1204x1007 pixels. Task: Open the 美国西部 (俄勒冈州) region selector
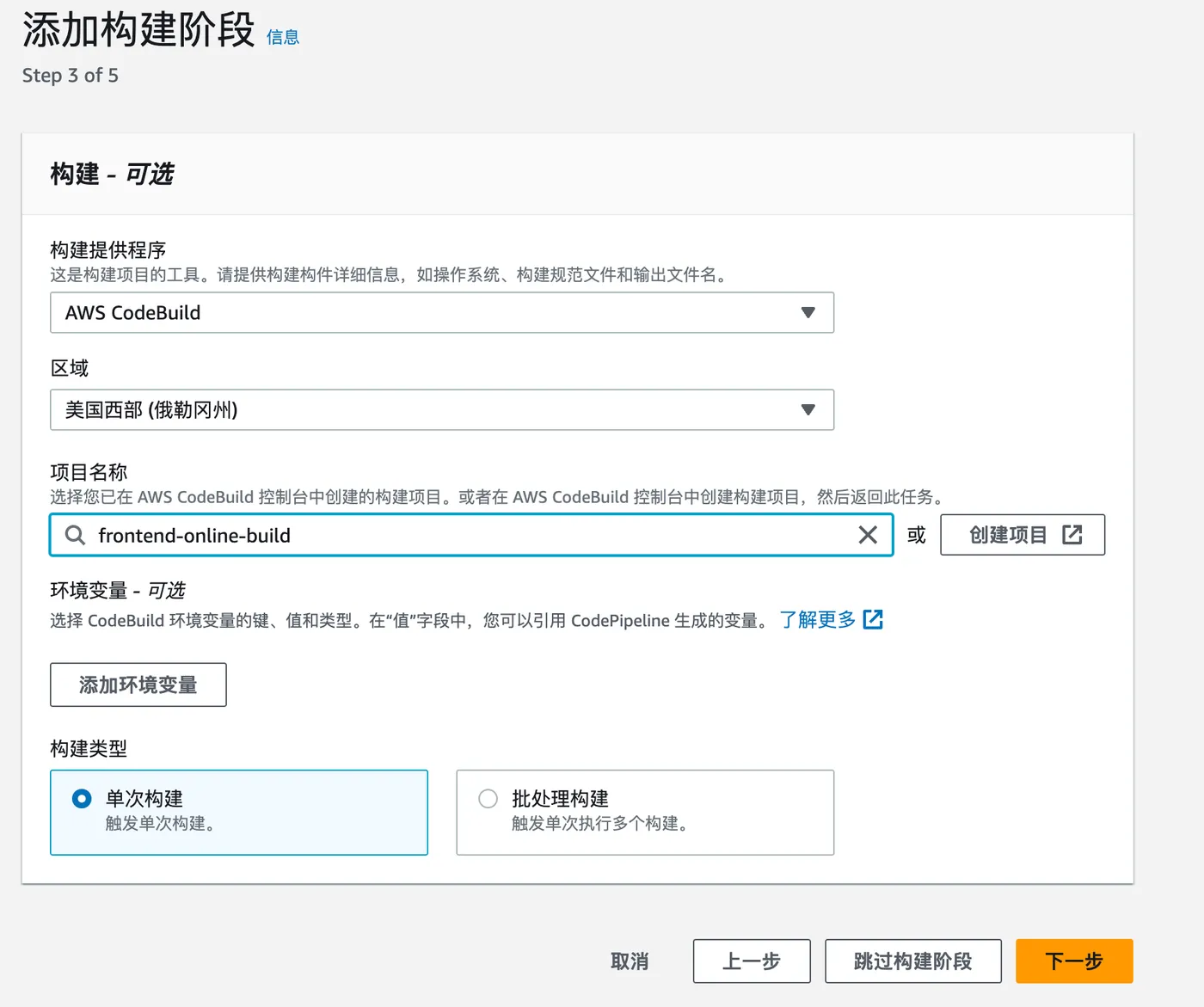(x=430, y=410)
